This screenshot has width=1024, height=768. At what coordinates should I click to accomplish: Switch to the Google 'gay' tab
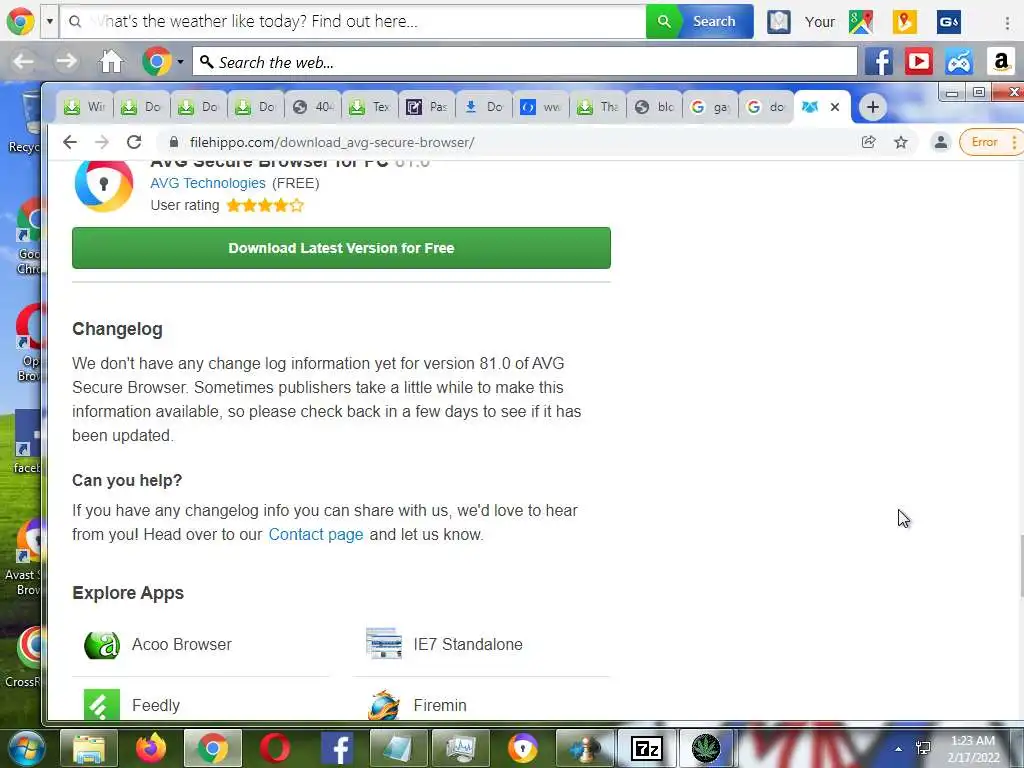pyautogui.click(x=711, y=106)
